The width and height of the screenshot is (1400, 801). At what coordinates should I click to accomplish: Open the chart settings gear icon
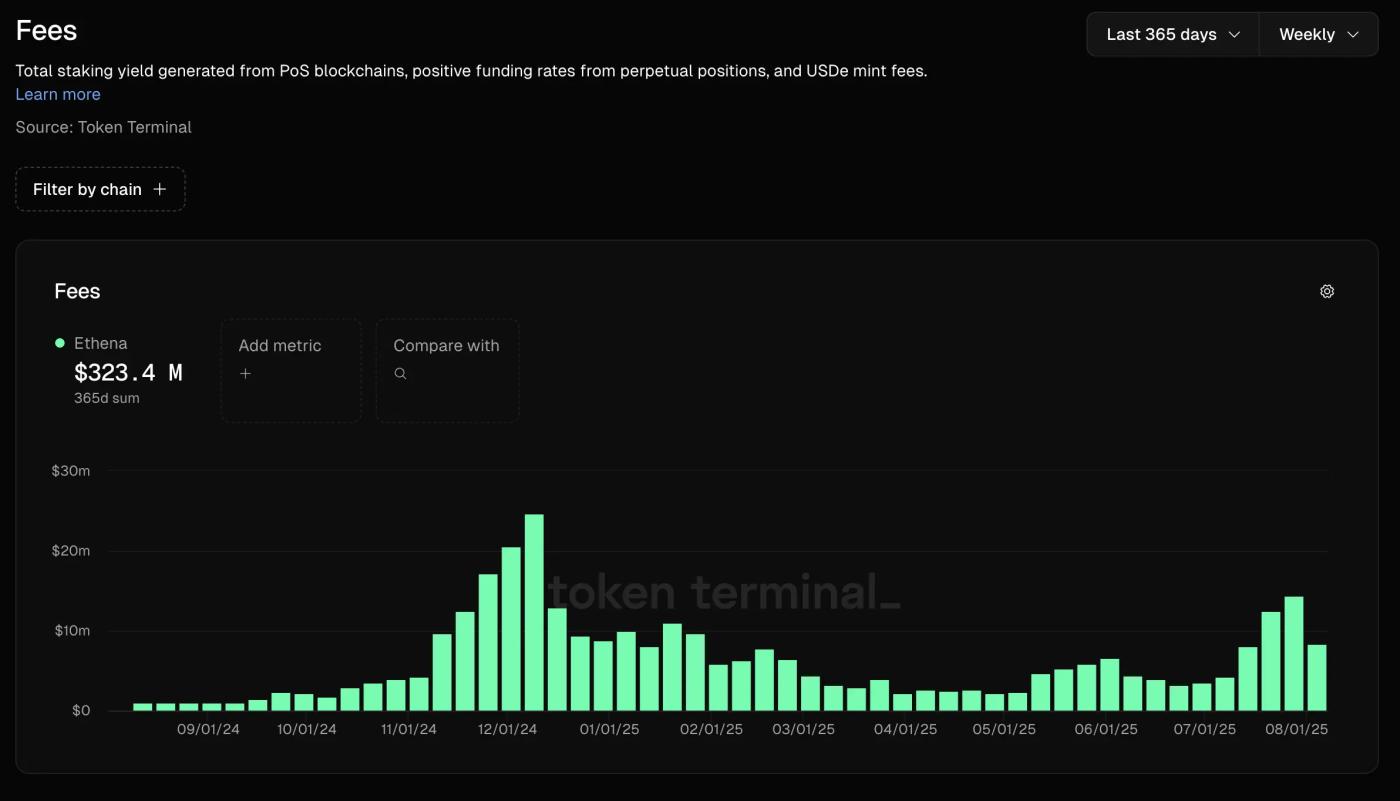(1327, 291)
